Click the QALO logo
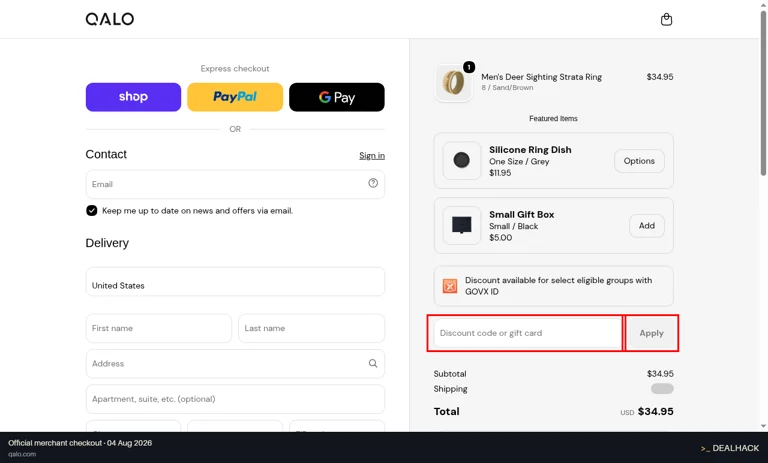The height and width of the screenshot is (463, 768). 110,19
